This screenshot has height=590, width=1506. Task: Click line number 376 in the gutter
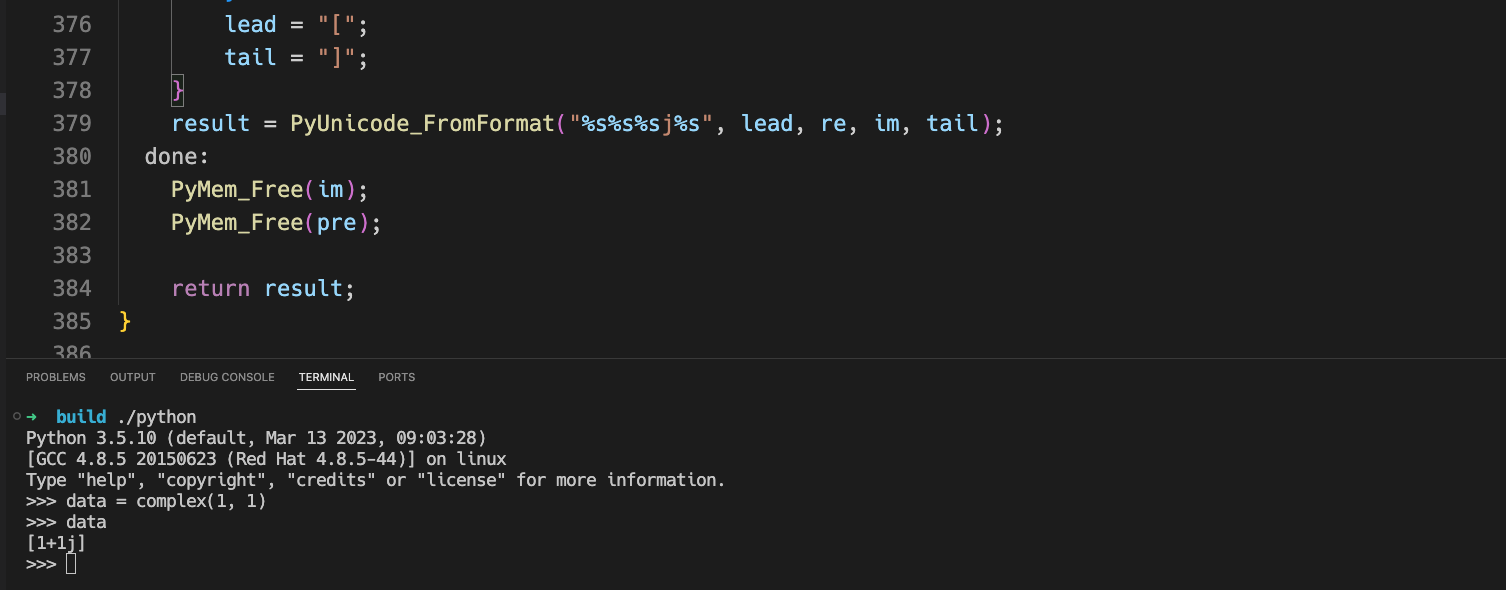(x=71, y=24)
